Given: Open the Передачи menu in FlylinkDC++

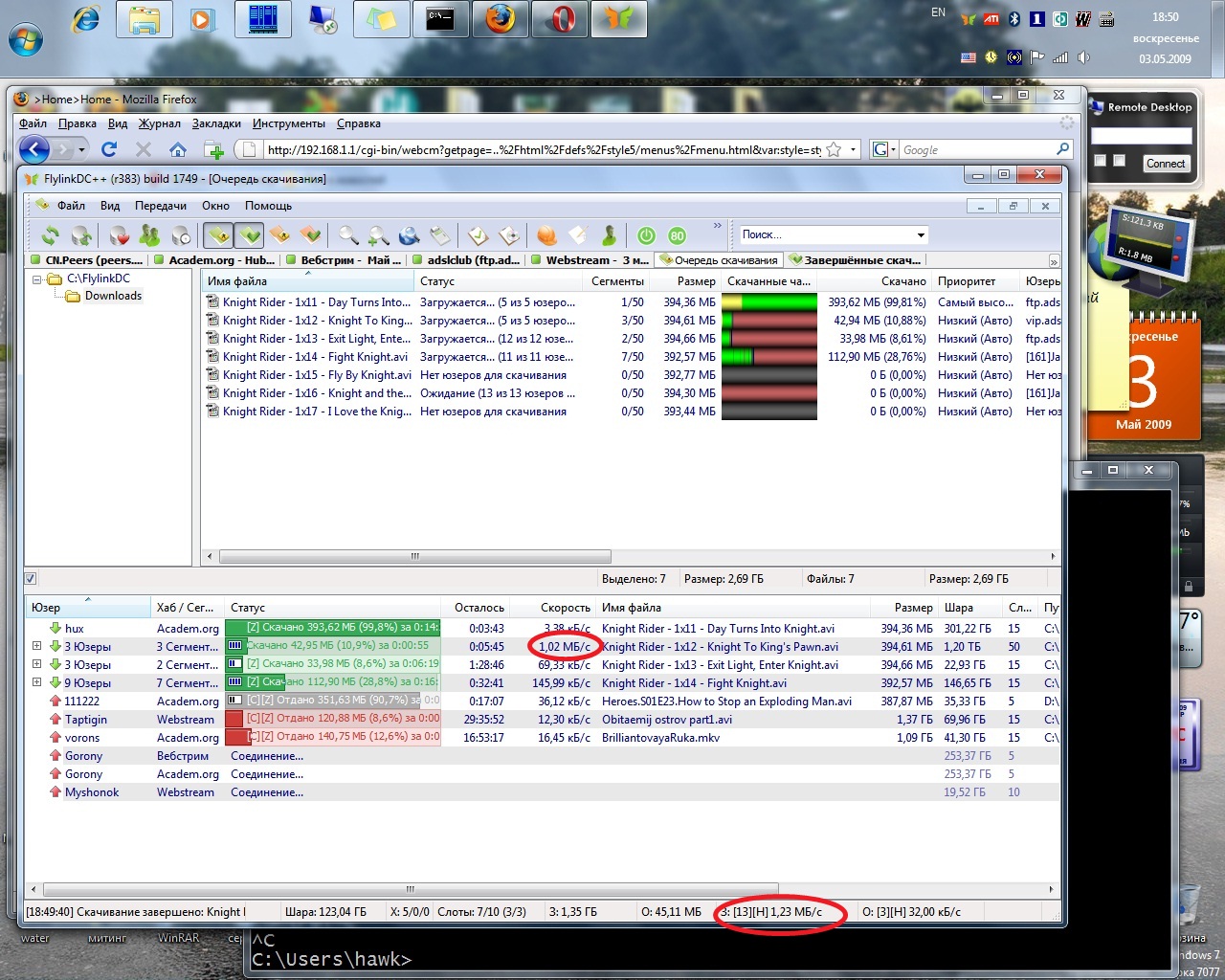Looking at the screenshot, I should click(160, 206).
